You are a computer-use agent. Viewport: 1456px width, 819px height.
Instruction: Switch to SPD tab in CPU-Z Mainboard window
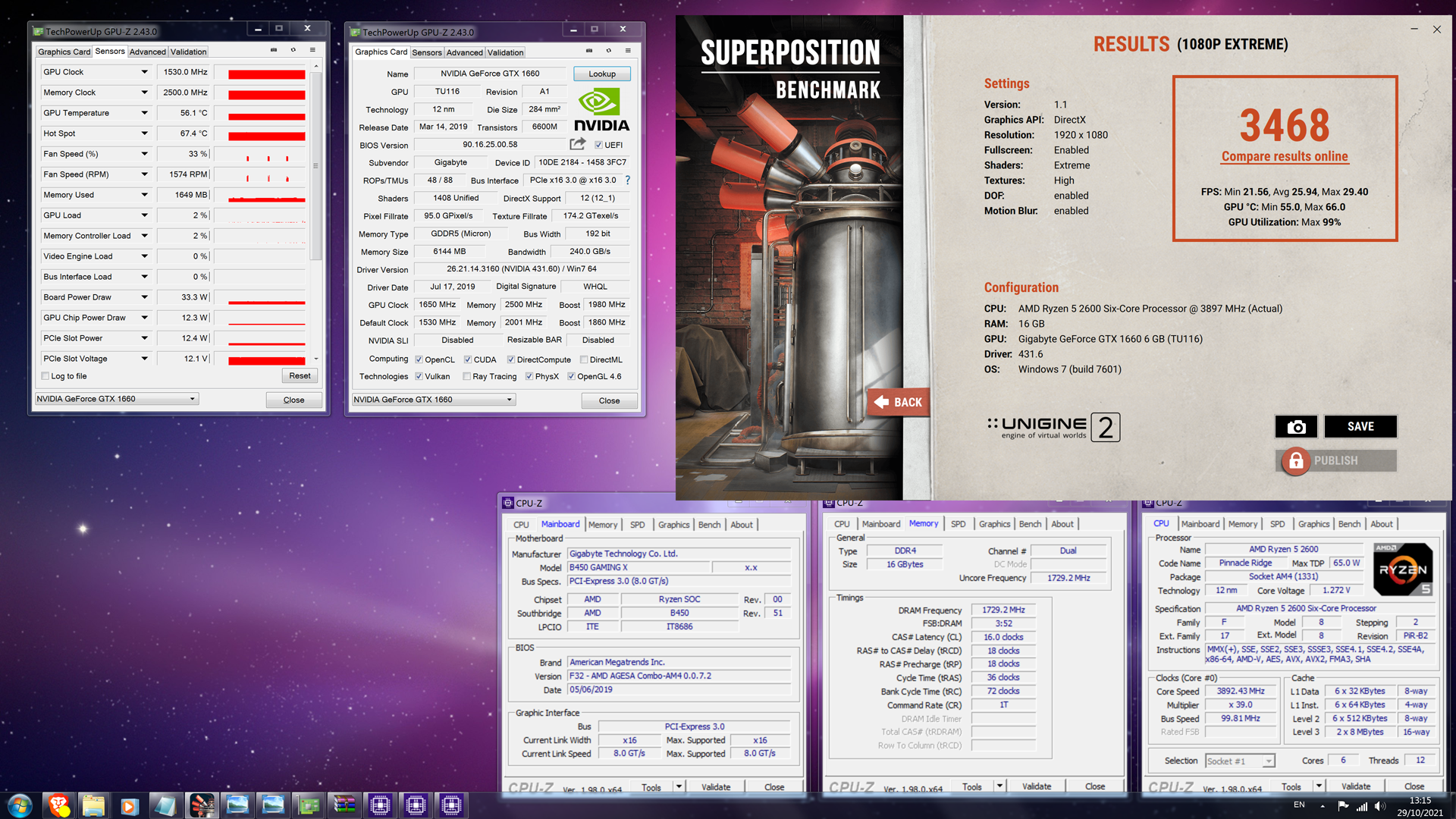tap(638, 525)
